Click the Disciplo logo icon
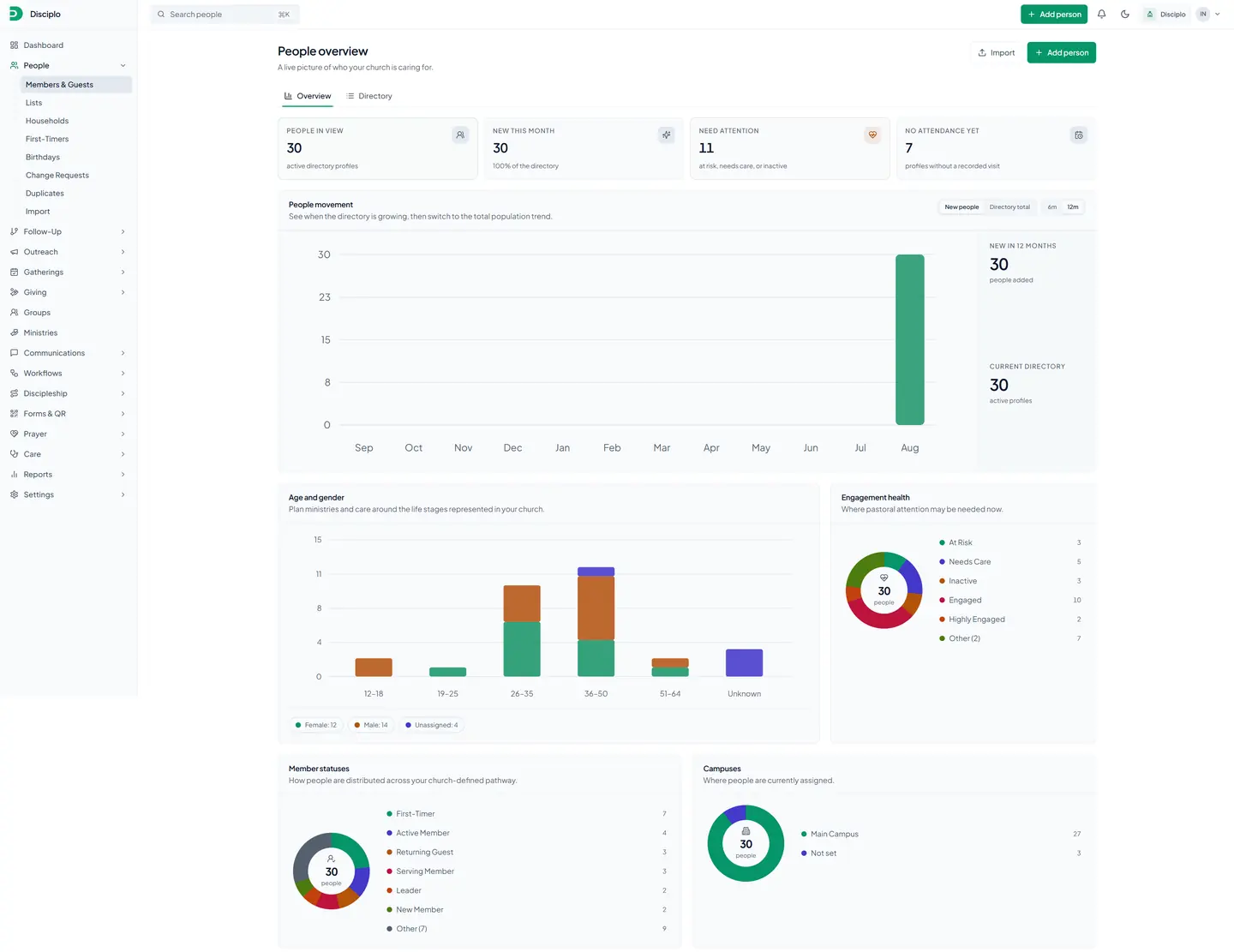 [15, 14]
